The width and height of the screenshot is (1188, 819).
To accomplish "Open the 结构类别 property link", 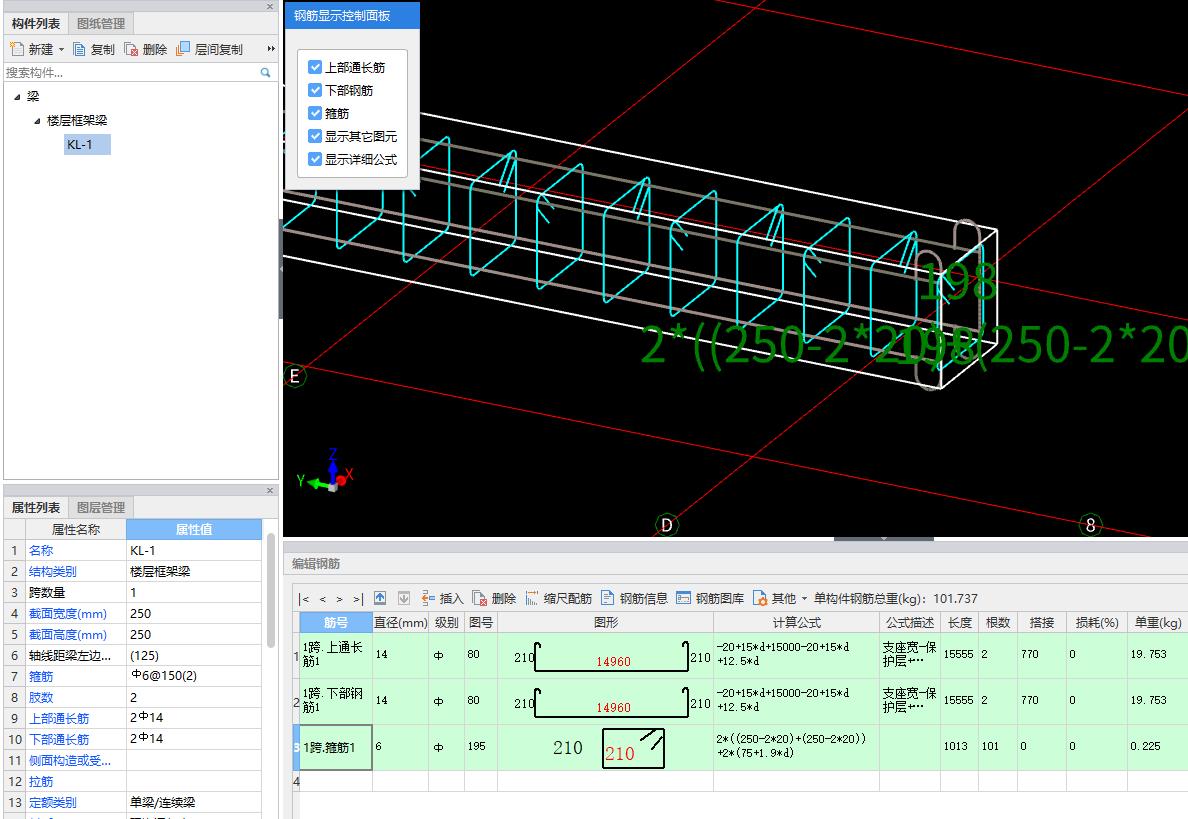I will (x=53, y=572).
